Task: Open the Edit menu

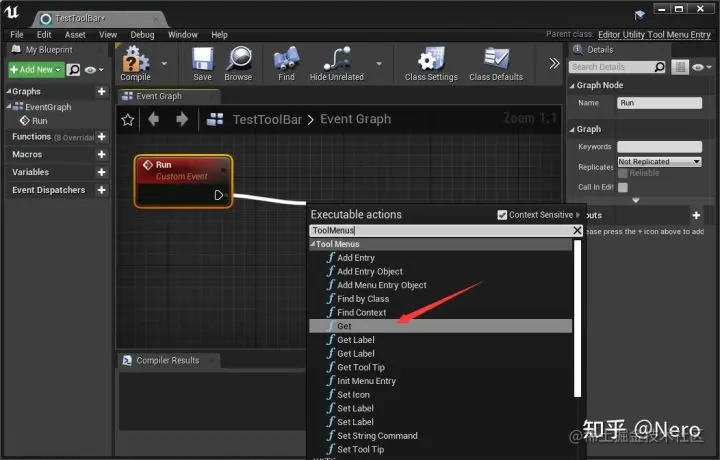Action: (44, 34)
